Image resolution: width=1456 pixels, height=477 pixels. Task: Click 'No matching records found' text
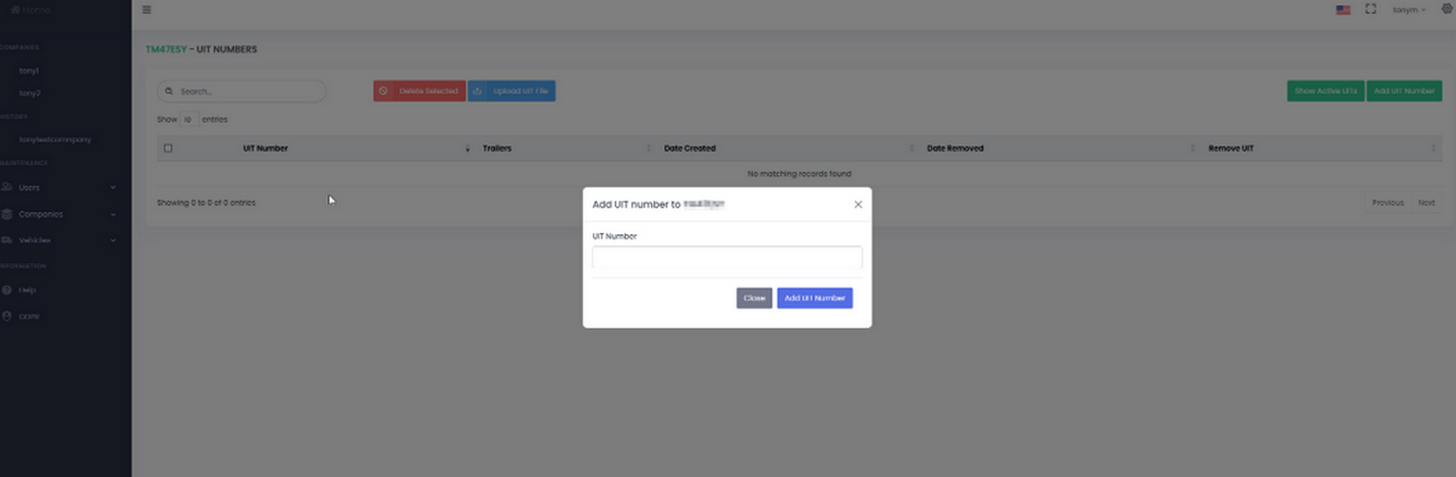click(x=799, y=174)
